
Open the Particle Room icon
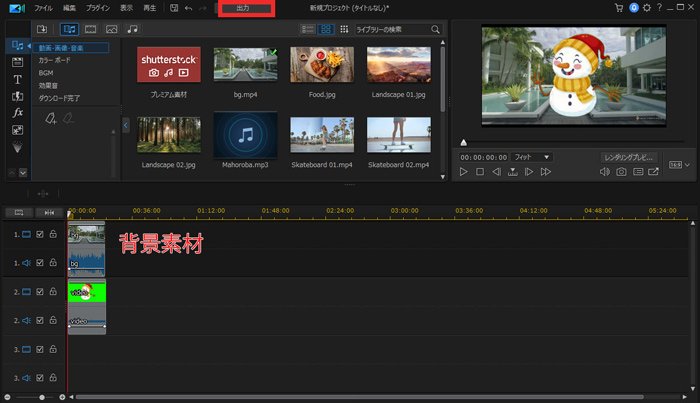pyautogui.click(x=17, y=147)
